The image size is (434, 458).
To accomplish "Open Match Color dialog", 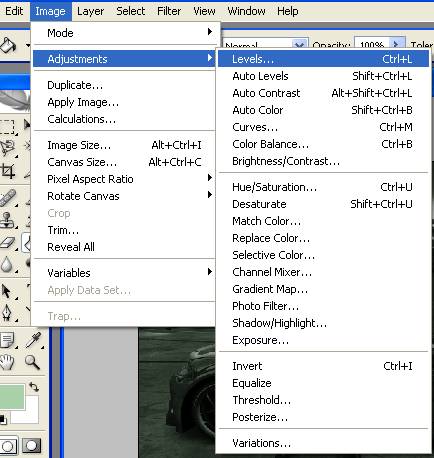I will coord(323,221).
